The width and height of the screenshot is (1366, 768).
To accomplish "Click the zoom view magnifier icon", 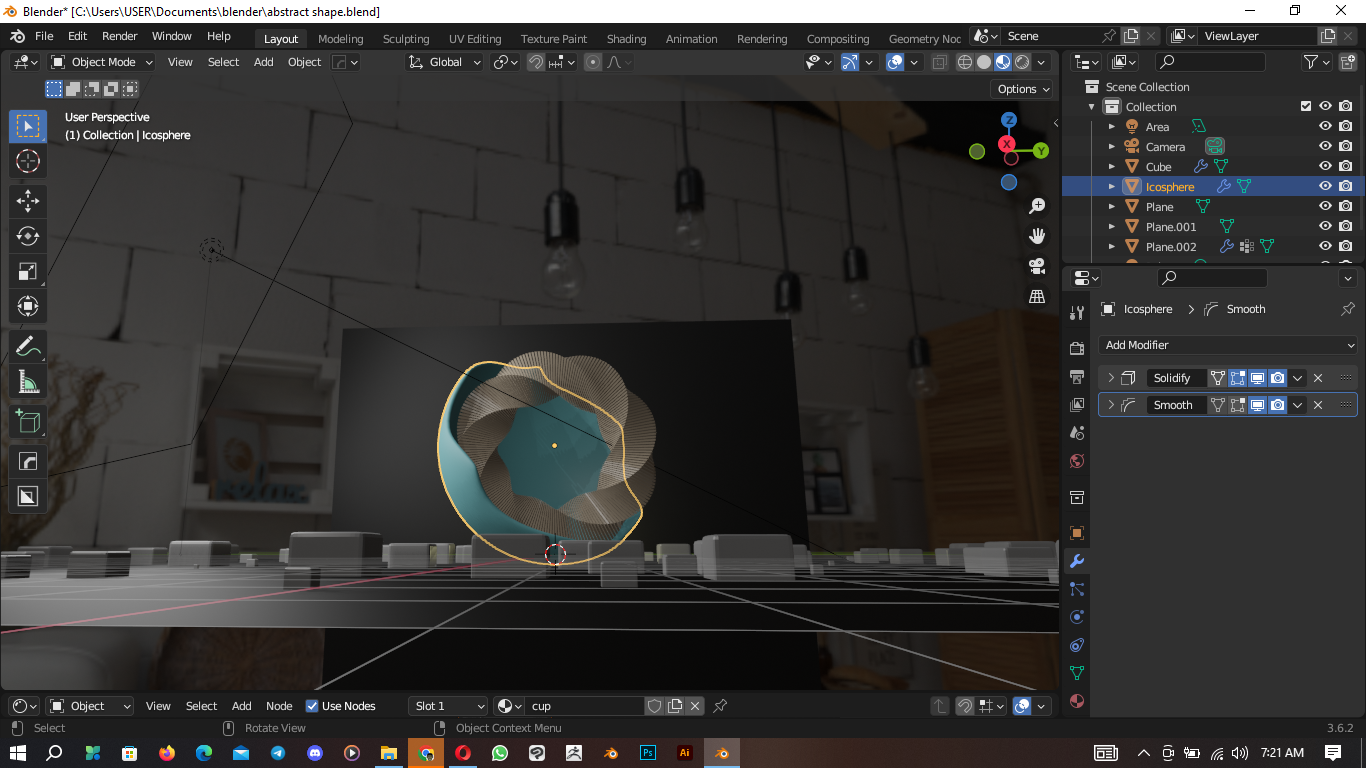I will [x=1037, y=206].
